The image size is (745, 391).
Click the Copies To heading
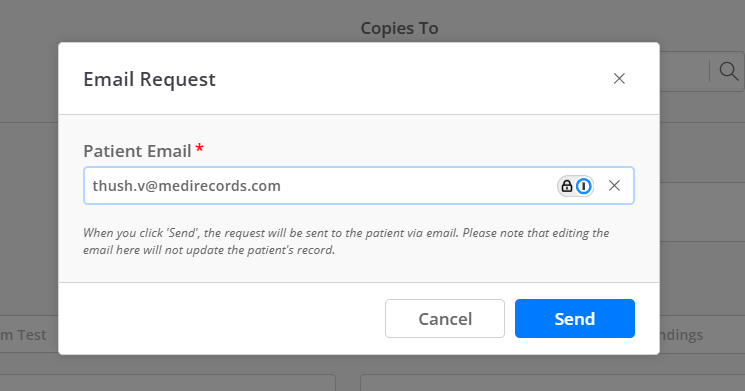click(400, 28)
